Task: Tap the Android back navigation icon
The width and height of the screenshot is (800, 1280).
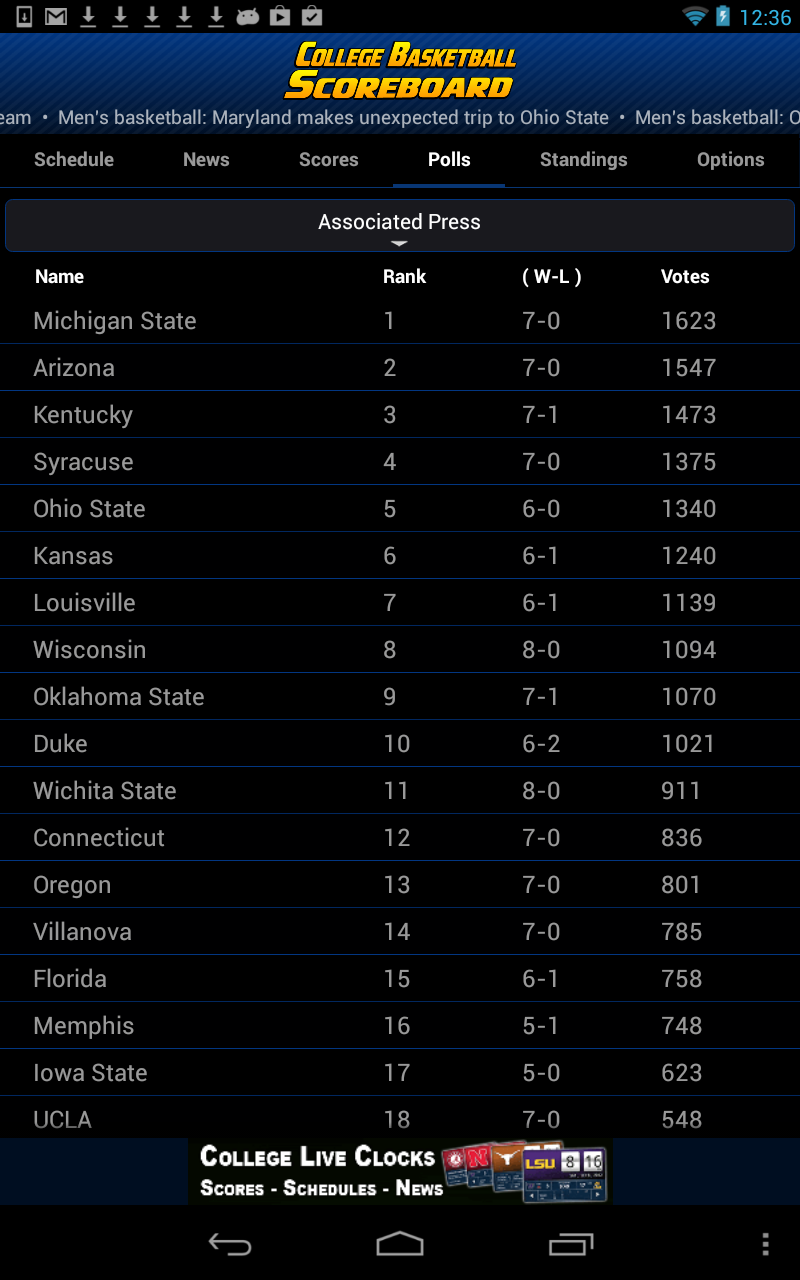Action: click(x=229, y=1244)
